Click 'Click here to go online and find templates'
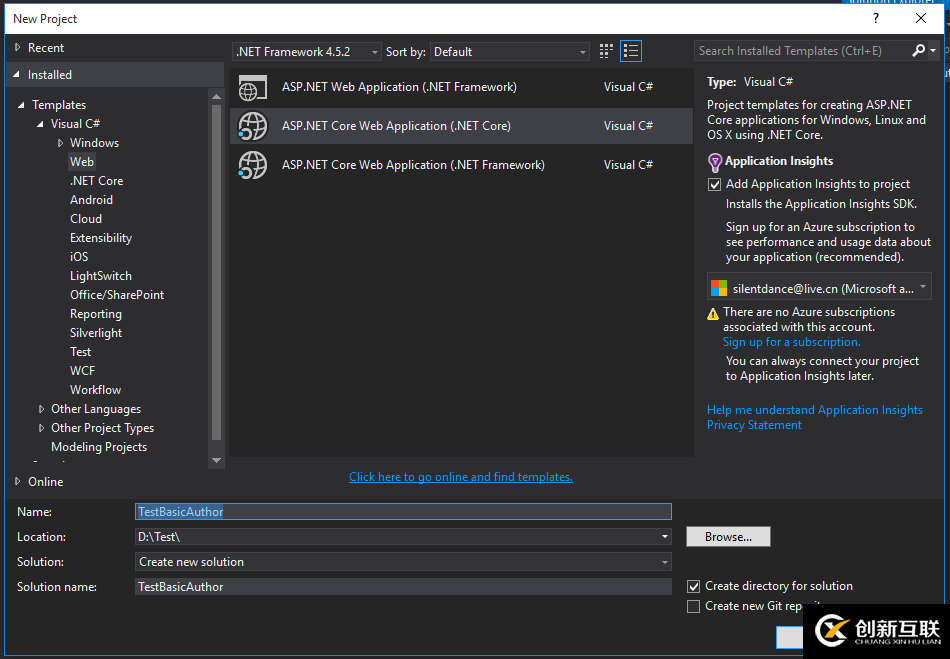This screenshot has height=659, width=950. coord(460,477)
